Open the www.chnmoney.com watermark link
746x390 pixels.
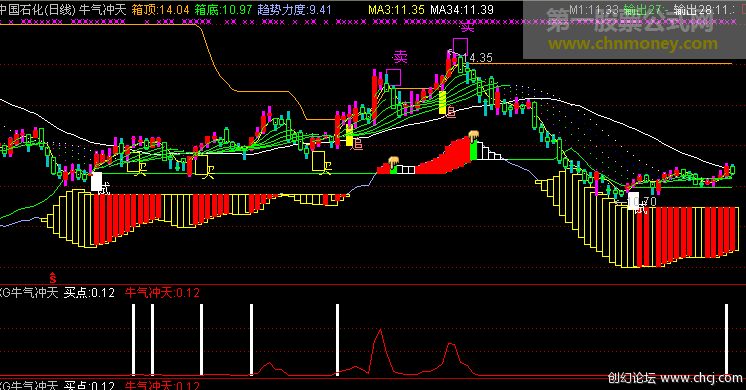(x=633, y=44)
